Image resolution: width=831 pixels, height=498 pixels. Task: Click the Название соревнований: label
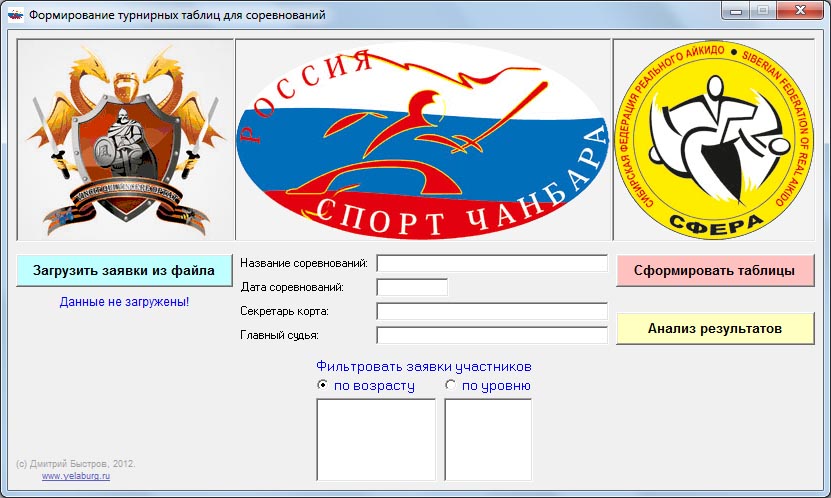[304, 263]
